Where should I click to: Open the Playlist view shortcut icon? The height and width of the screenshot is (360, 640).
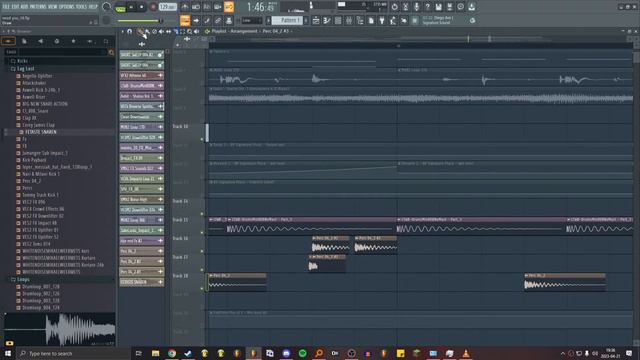point(316,20)
